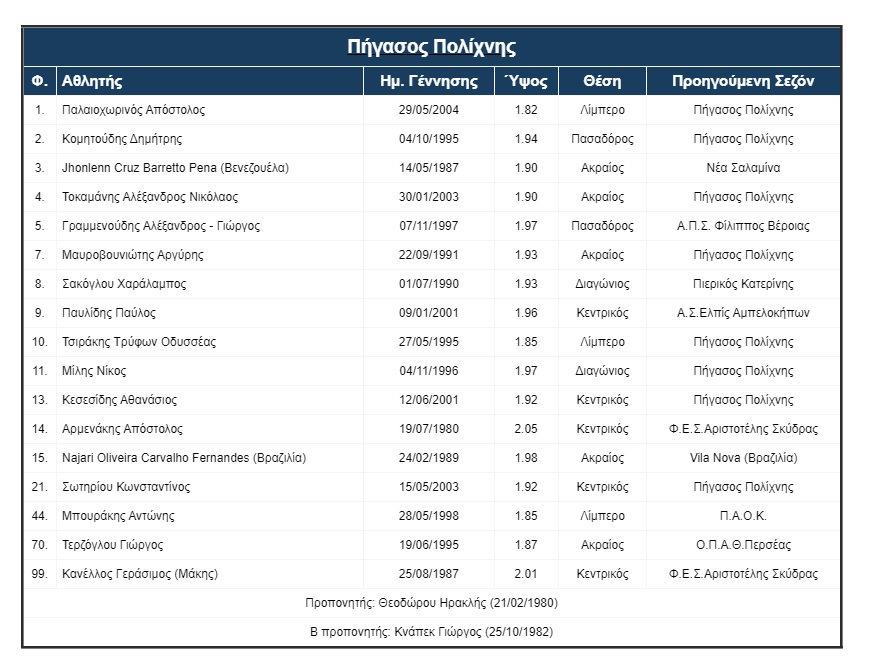Click height value 1.94
Screen dimensions: 871x665
(x=526, y=139)
